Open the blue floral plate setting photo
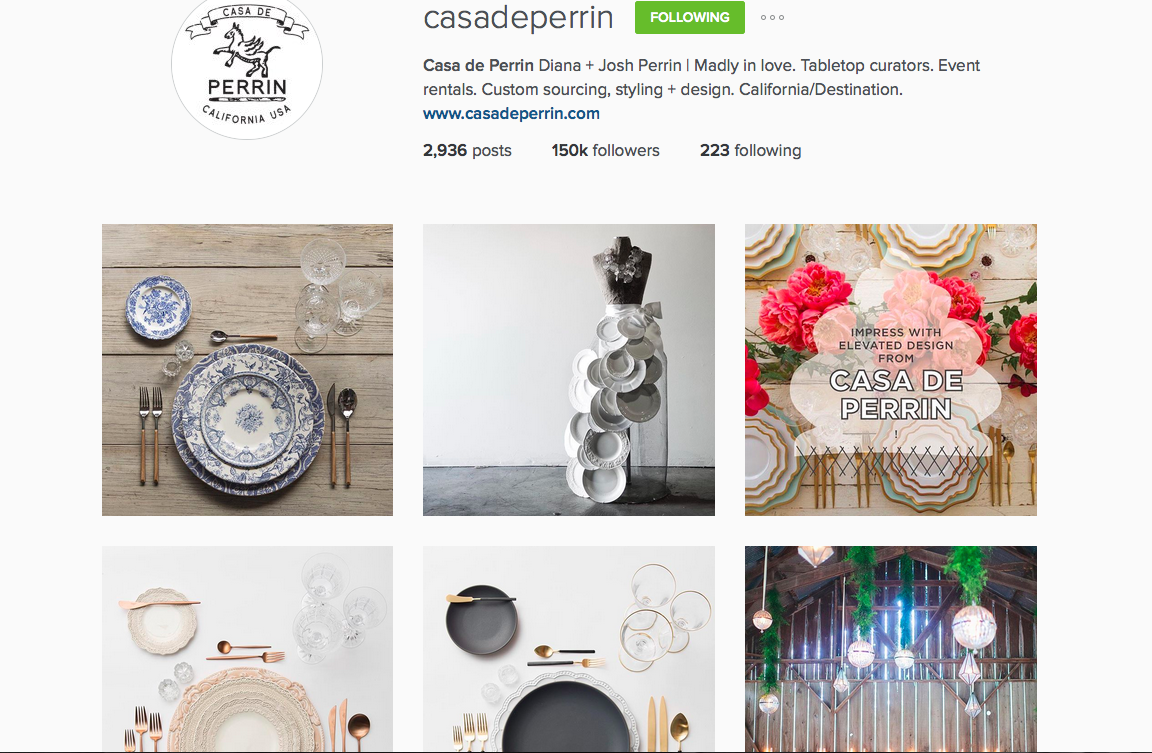 coord(248,370)
